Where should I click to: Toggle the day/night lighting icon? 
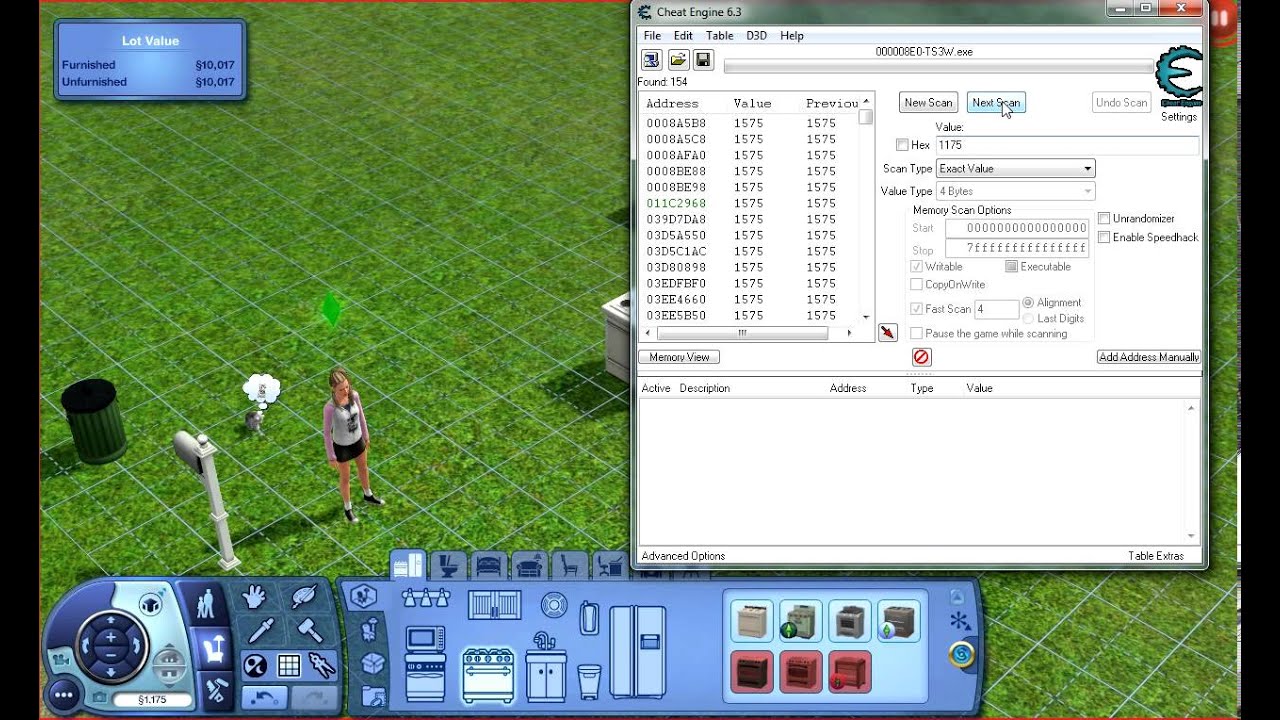tap(255, 665)
